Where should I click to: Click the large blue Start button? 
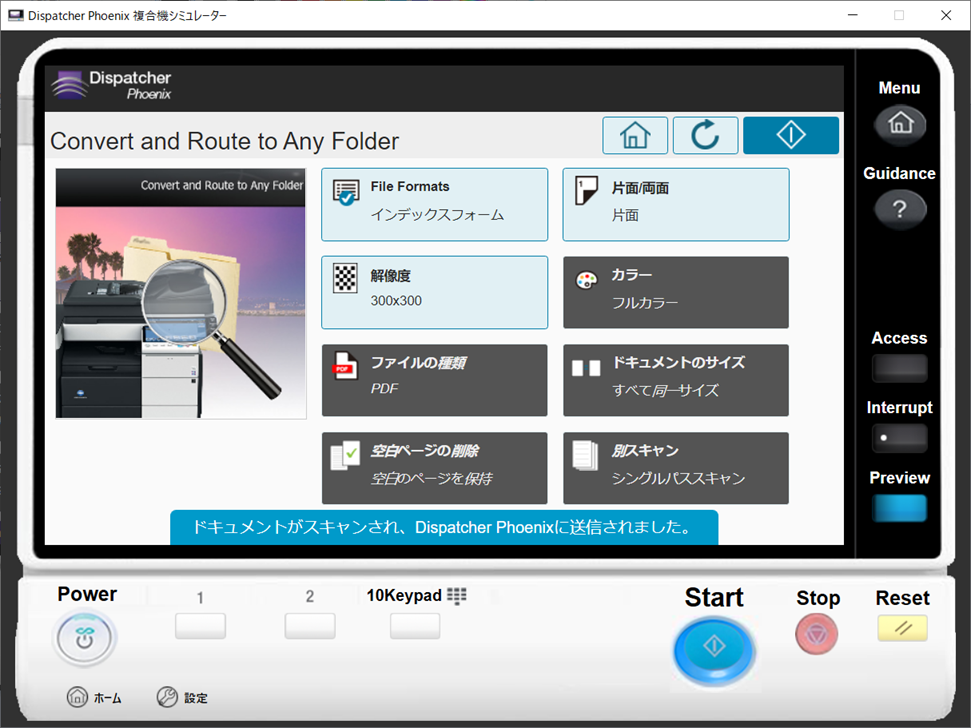(x=714, y=649)
